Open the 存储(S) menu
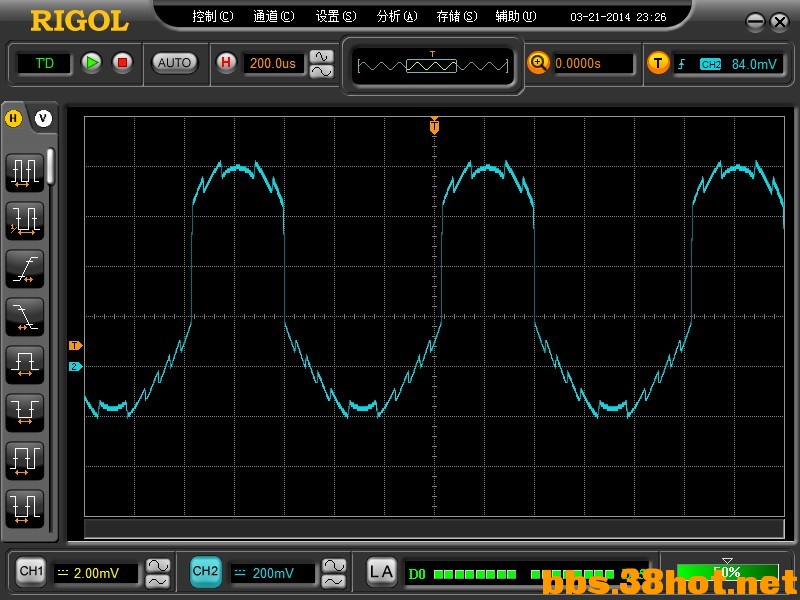 pos(457,17)
